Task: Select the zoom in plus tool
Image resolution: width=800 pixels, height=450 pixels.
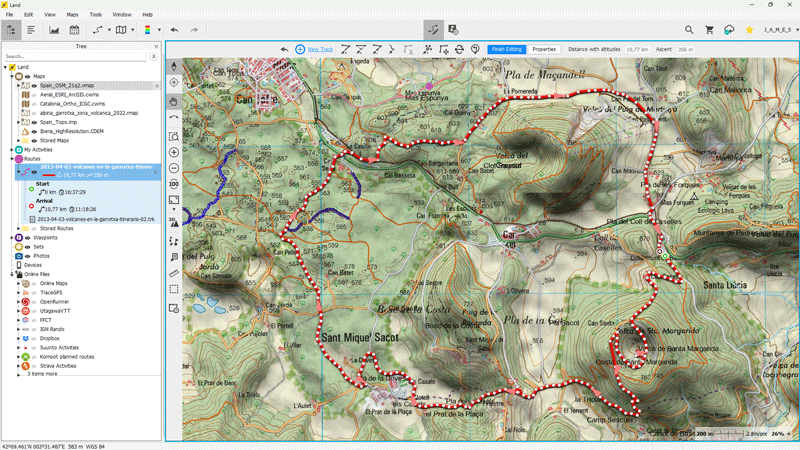Action: tap(174, 153)
